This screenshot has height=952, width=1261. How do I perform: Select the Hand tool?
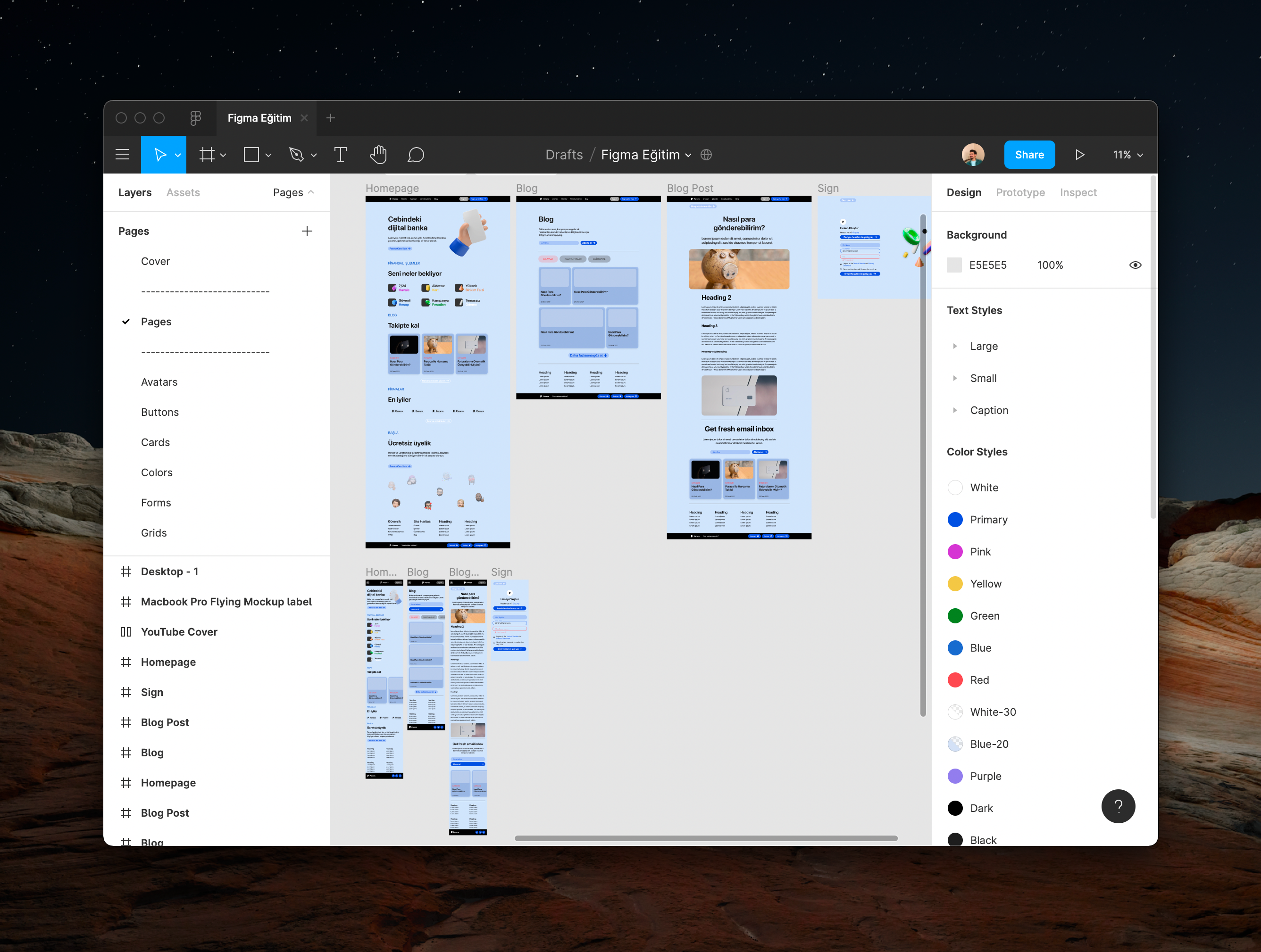(378, 154)
